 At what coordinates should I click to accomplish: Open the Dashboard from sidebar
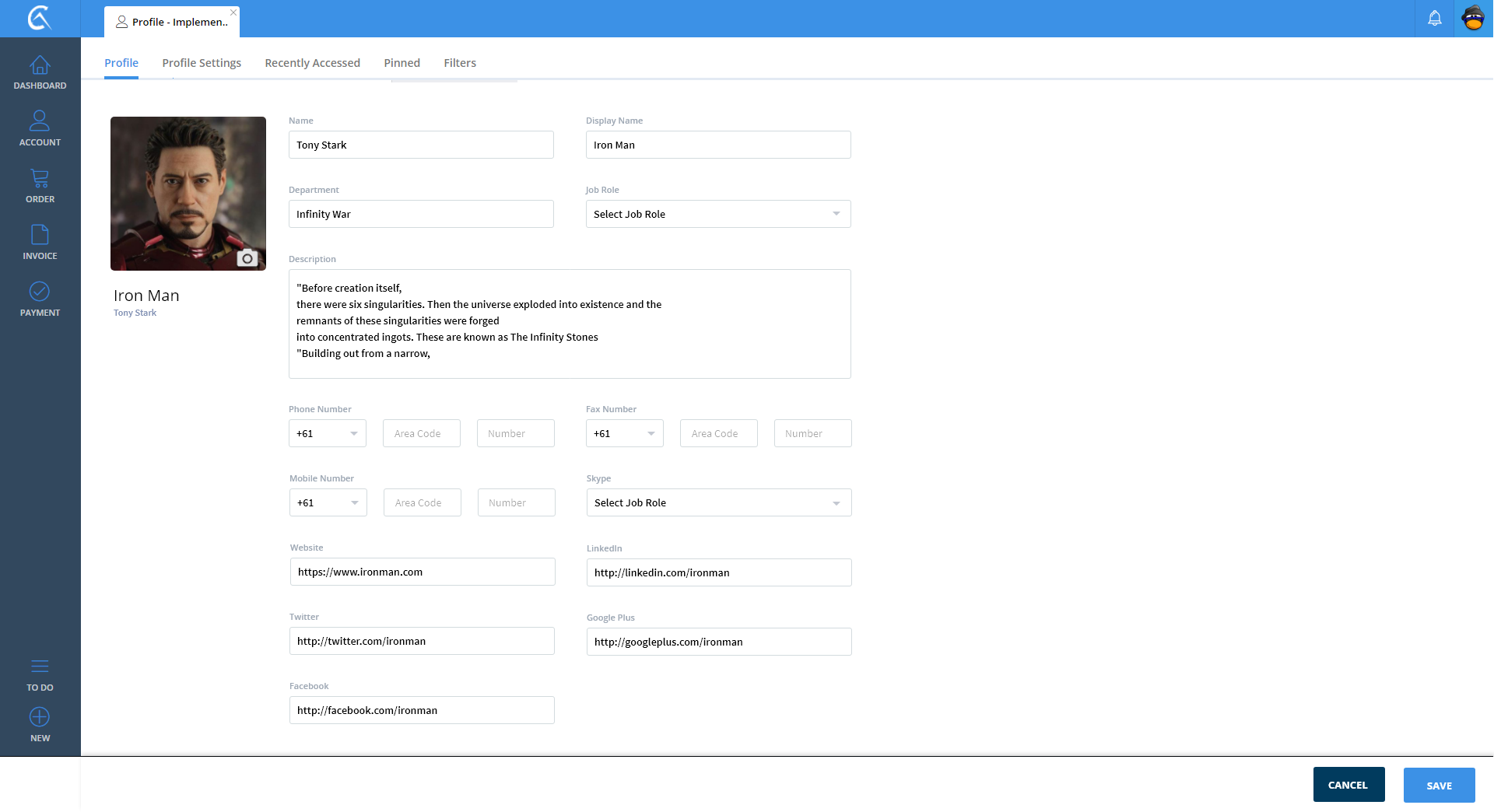point(40,72)
